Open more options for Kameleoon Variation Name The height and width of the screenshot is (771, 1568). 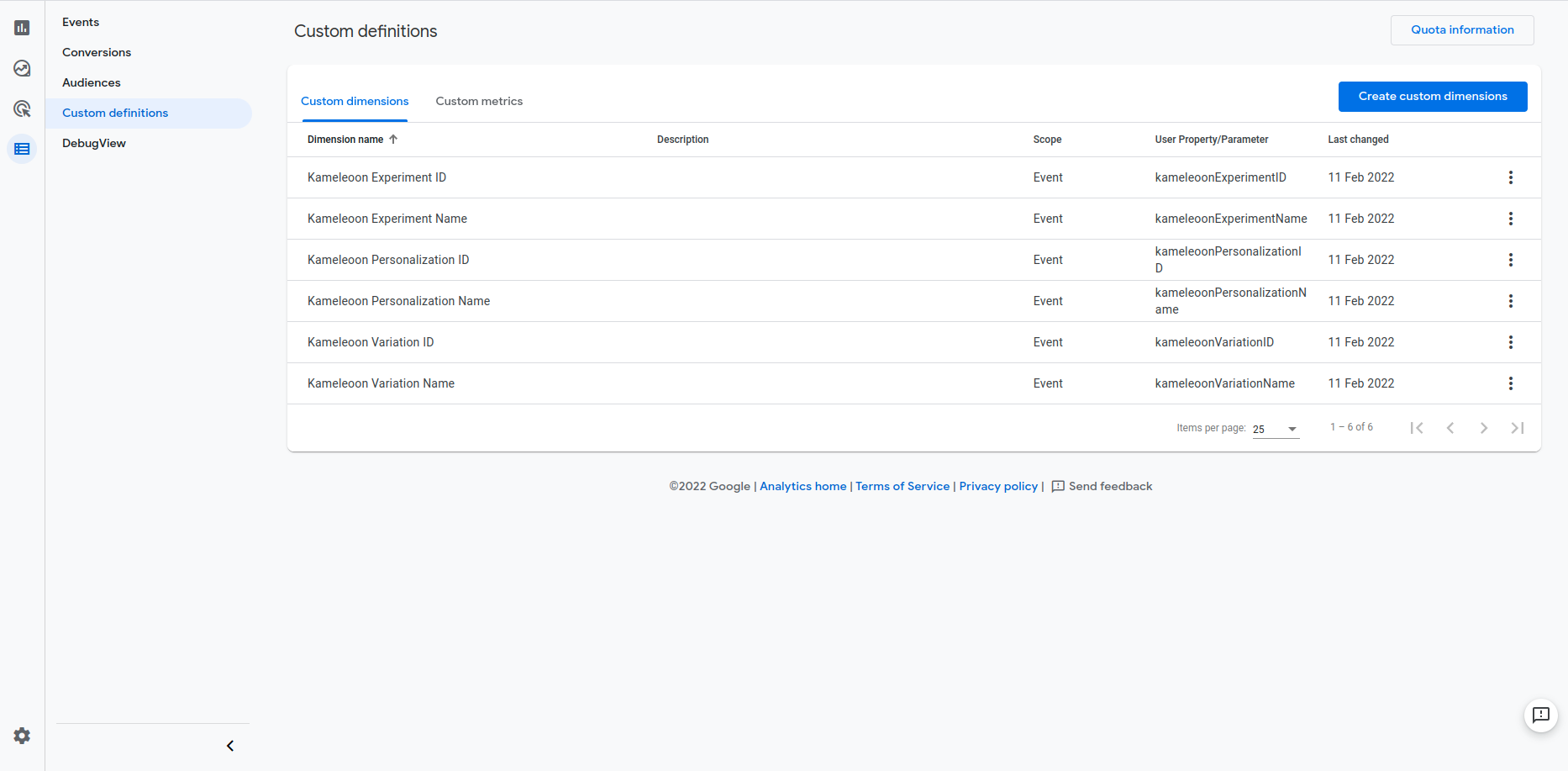[x=1510, y=383]
